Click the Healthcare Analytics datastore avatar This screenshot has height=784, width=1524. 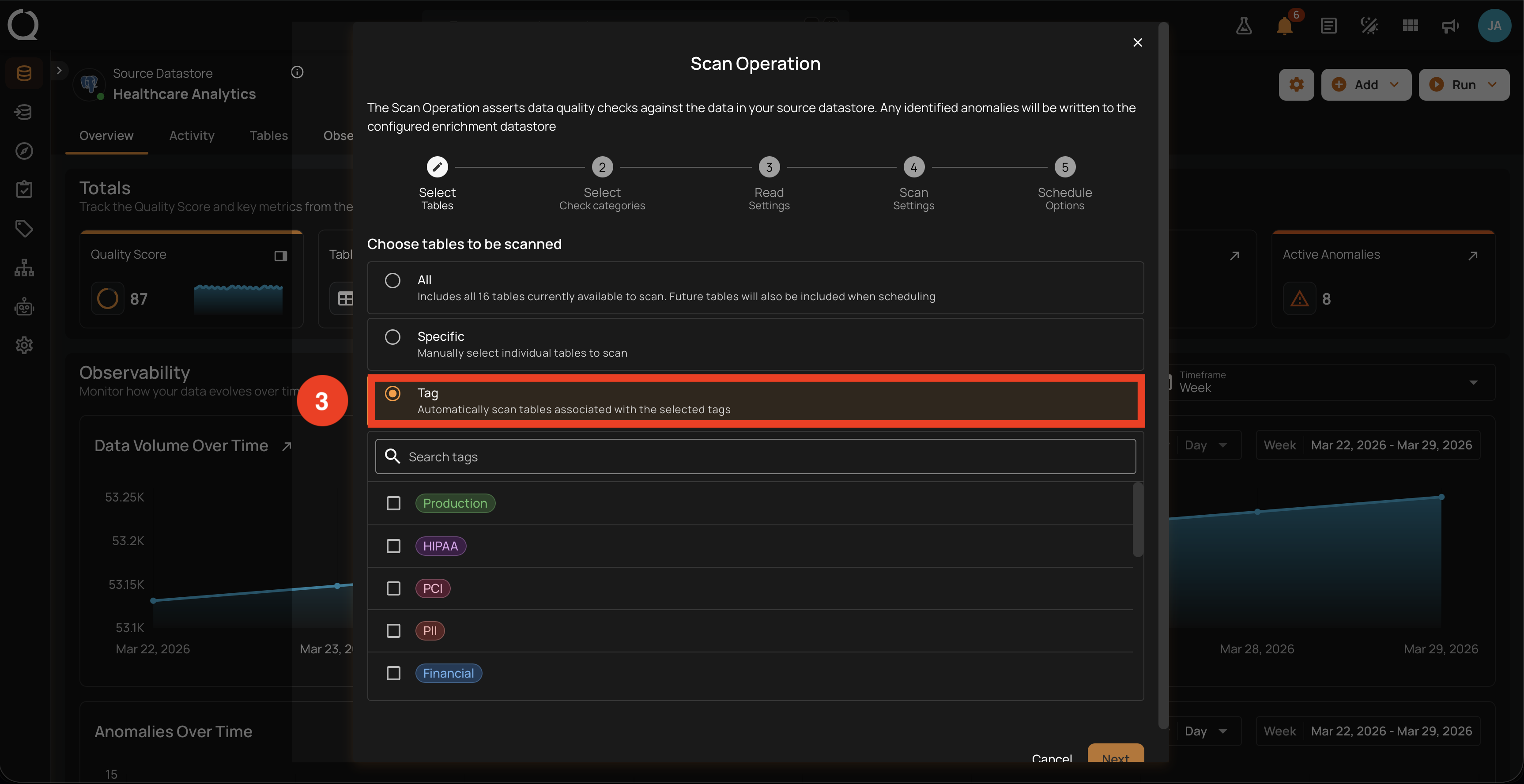point(89,85)
